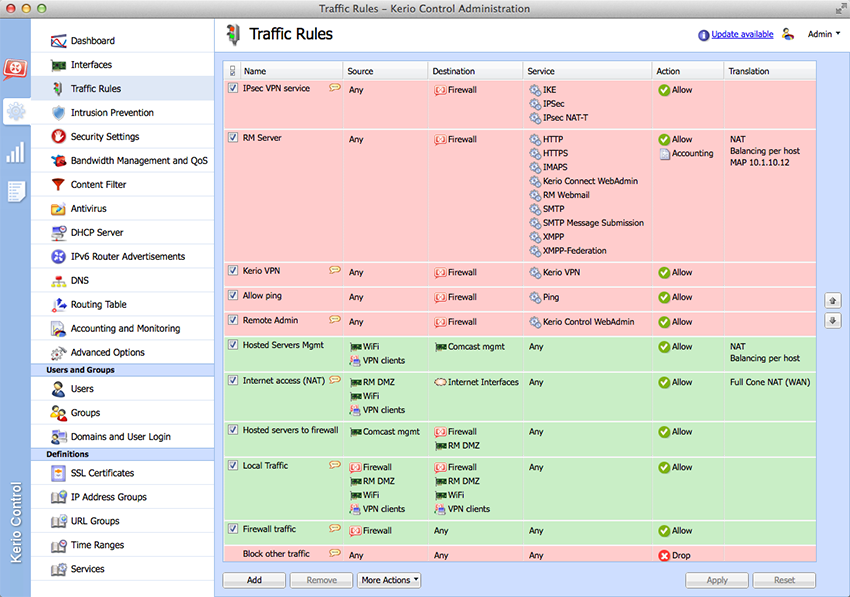This screenshot has height=597, width=850.
Task: Click the comment bubble on Remote Admin rule
Action: pyautogui.click(x=335, y=319)
